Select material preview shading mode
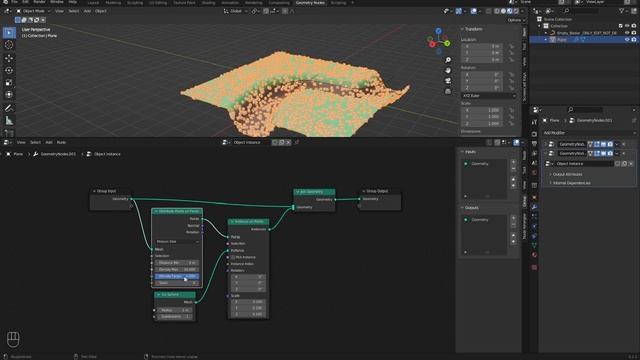This screenshot has width=640, height=360. pos(510,11)
